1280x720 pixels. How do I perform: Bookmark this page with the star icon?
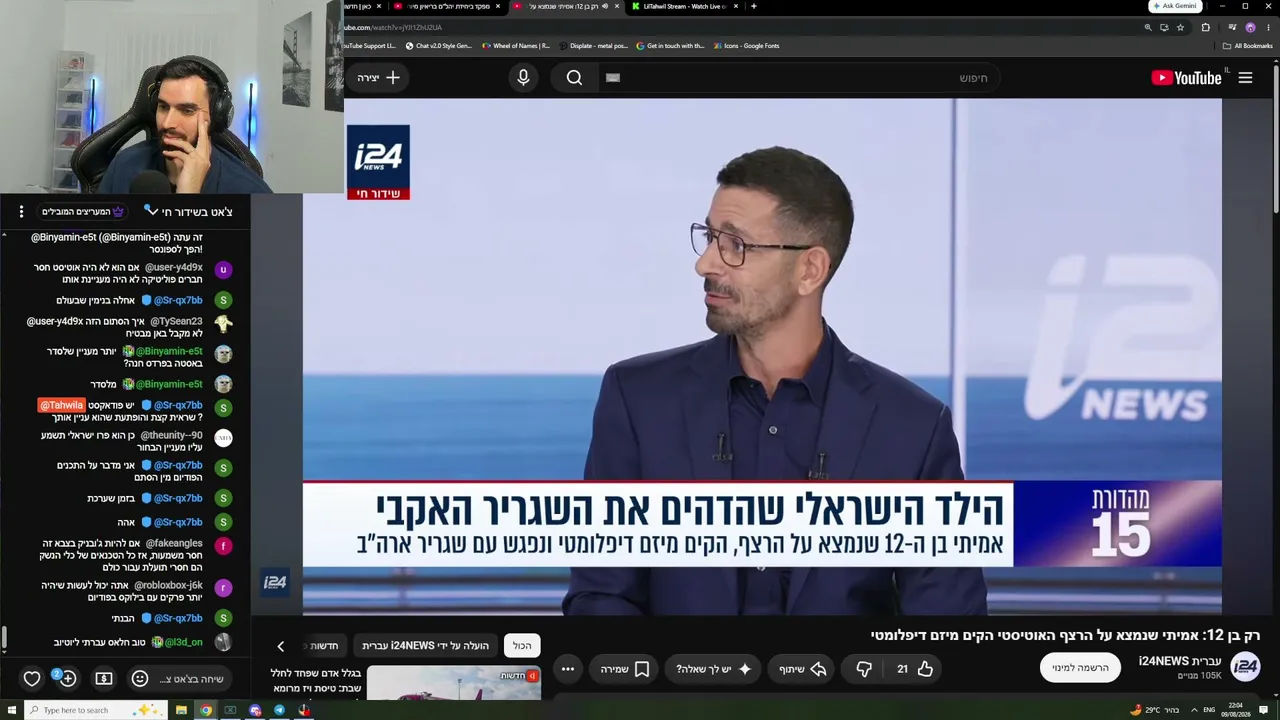tap(1181, 28)
